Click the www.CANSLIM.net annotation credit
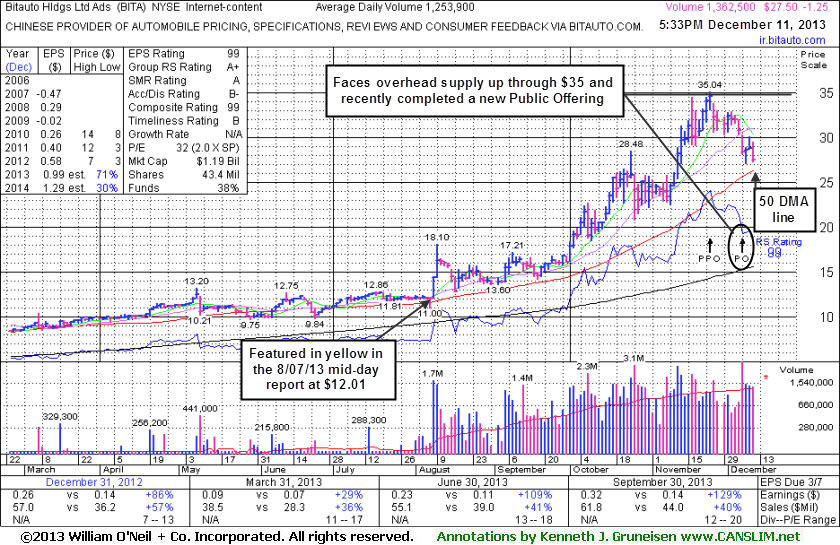 coord(740,536)
